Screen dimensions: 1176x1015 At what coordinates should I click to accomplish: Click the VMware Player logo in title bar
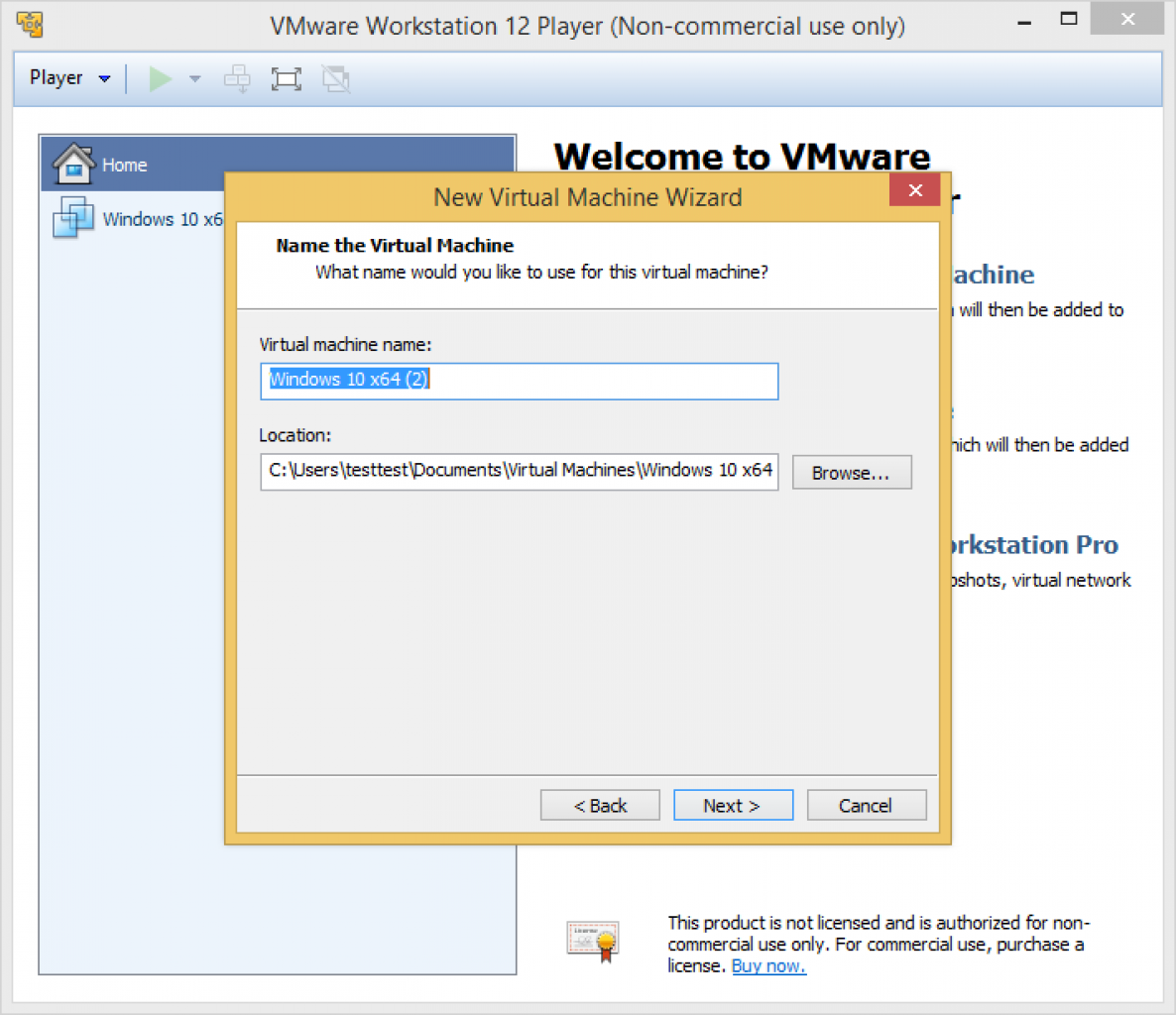30,24
